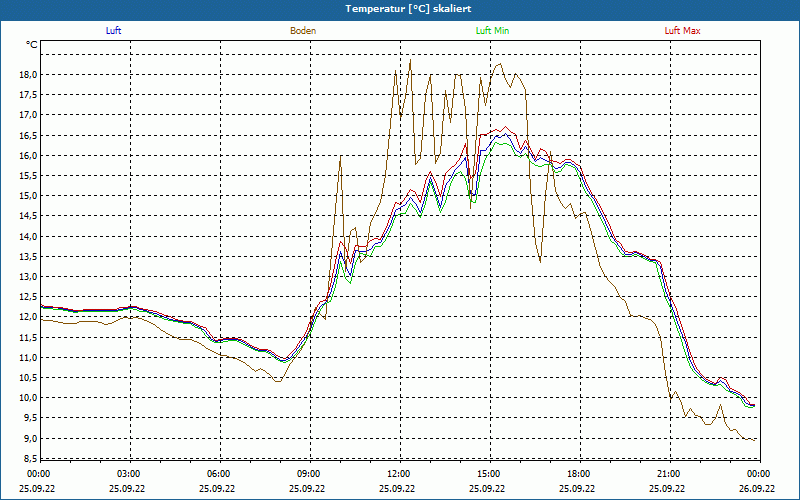Click the 03:00 time axis label
This screenshot has width=800, height=500.
(x=128, y=474)
